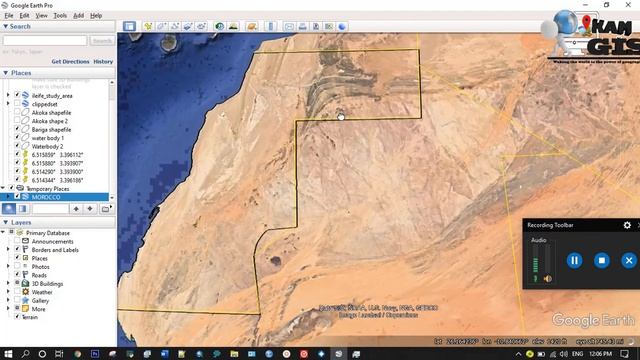Viewport: 640px width, 360px height.
Task: Click the Places panel vertical scrollbar
Action: [x=112, y=139]
